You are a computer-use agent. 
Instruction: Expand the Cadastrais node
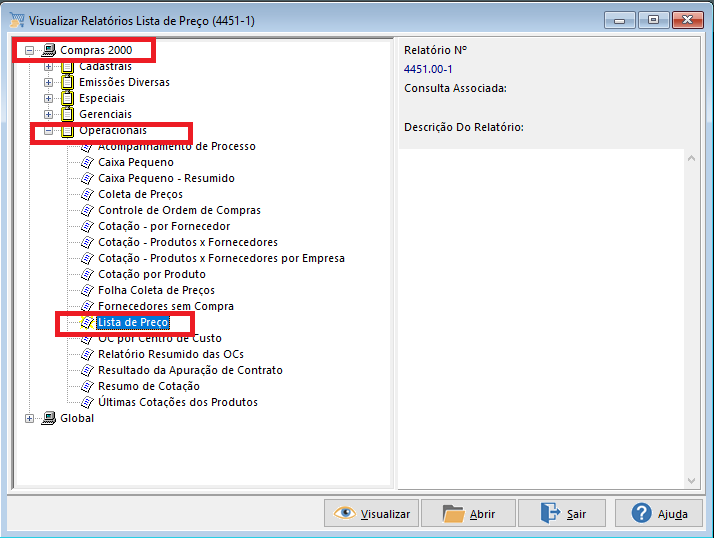[x=48, y=67]
